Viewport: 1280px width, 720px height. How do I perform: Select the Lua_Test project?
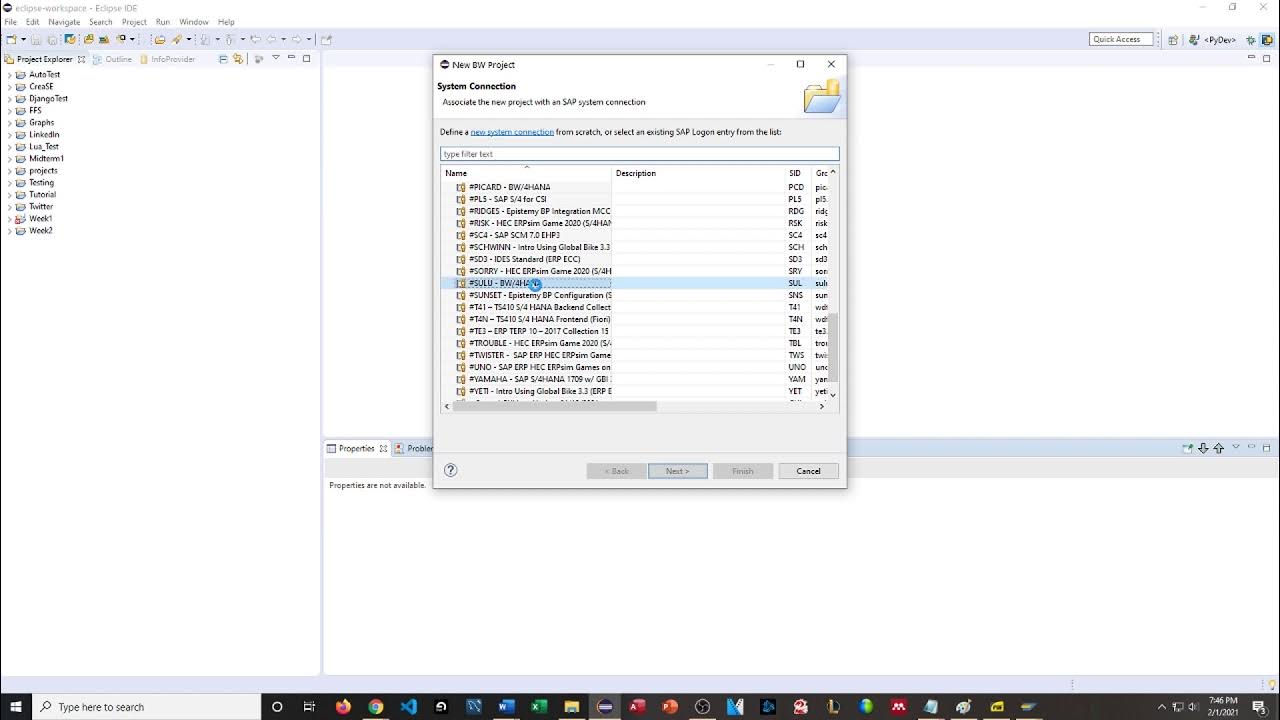click(44, 147)
